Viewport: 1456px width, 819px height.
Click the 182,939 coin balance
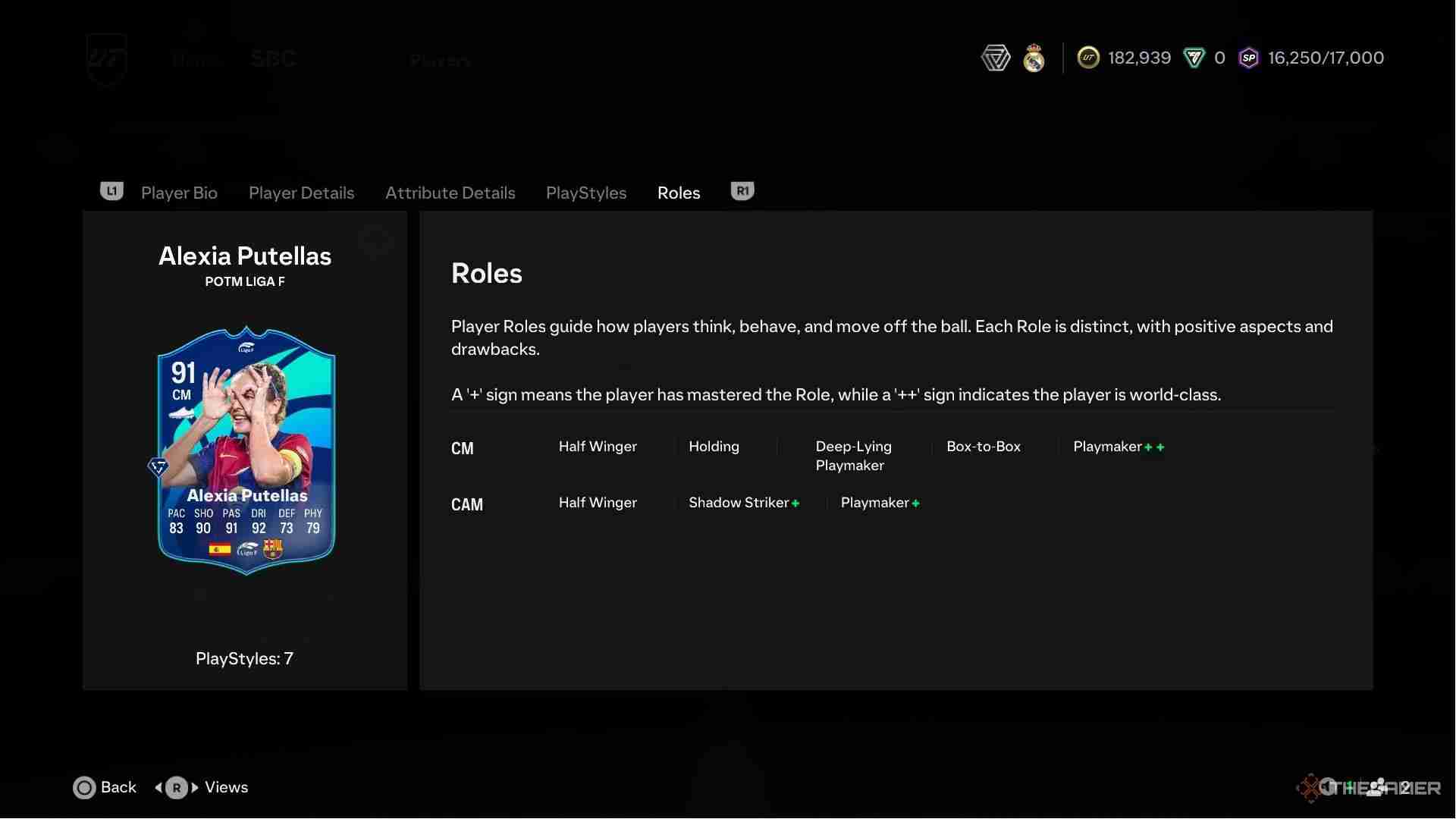point(1139,58)
